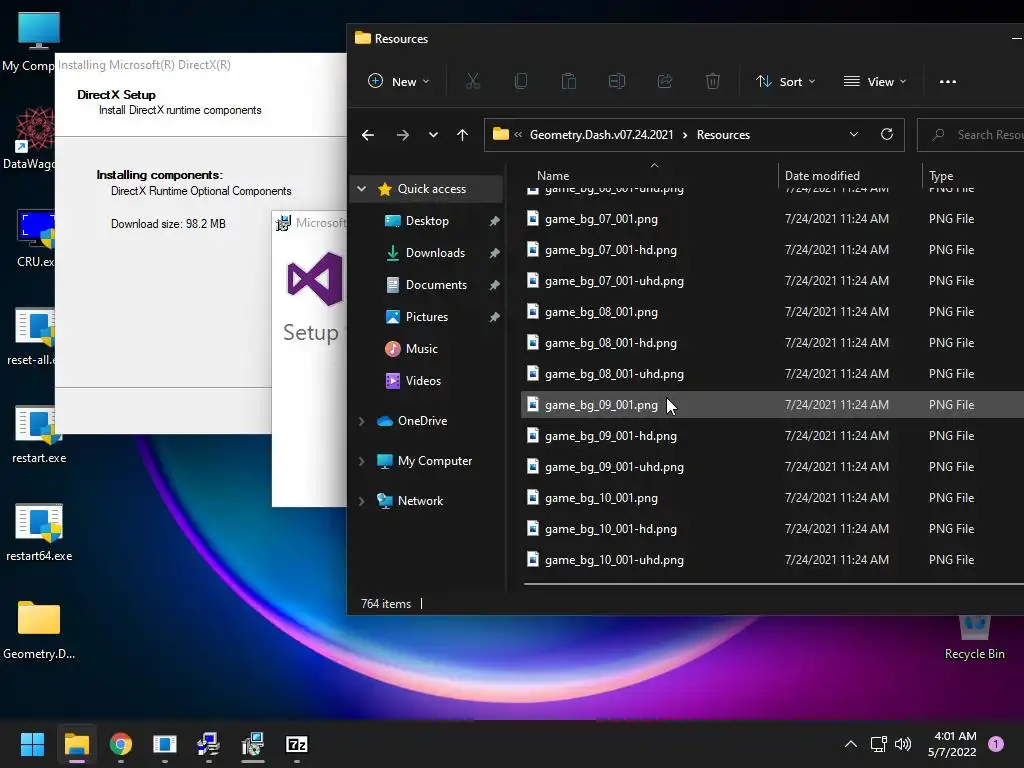The height and width of the screenshot is (768, 1024).
Task: Expand the address bar history dropdown
Action: click(x=854, y=135)
